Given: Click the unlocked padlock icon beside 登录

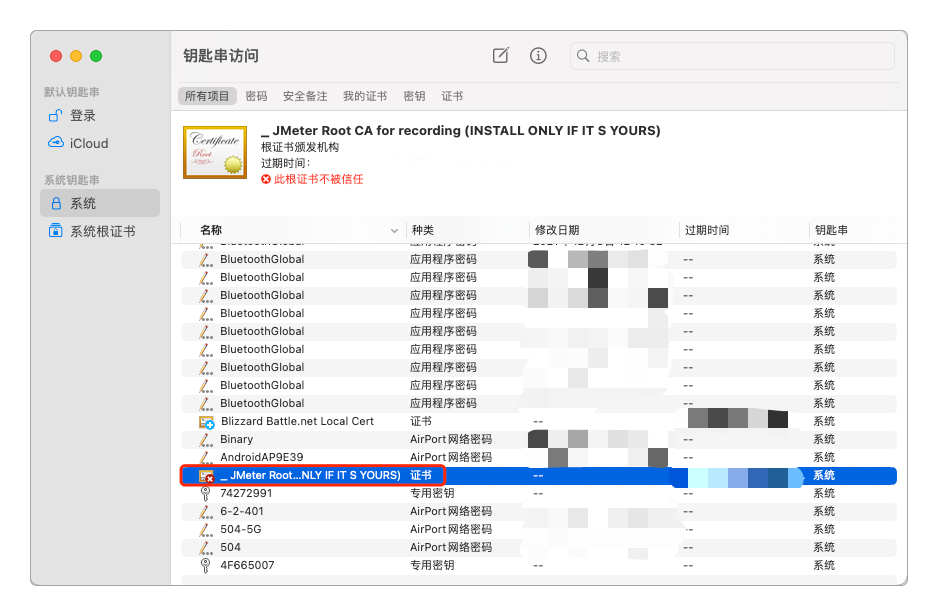Looking at the screenshot, I should click(55, 115).
